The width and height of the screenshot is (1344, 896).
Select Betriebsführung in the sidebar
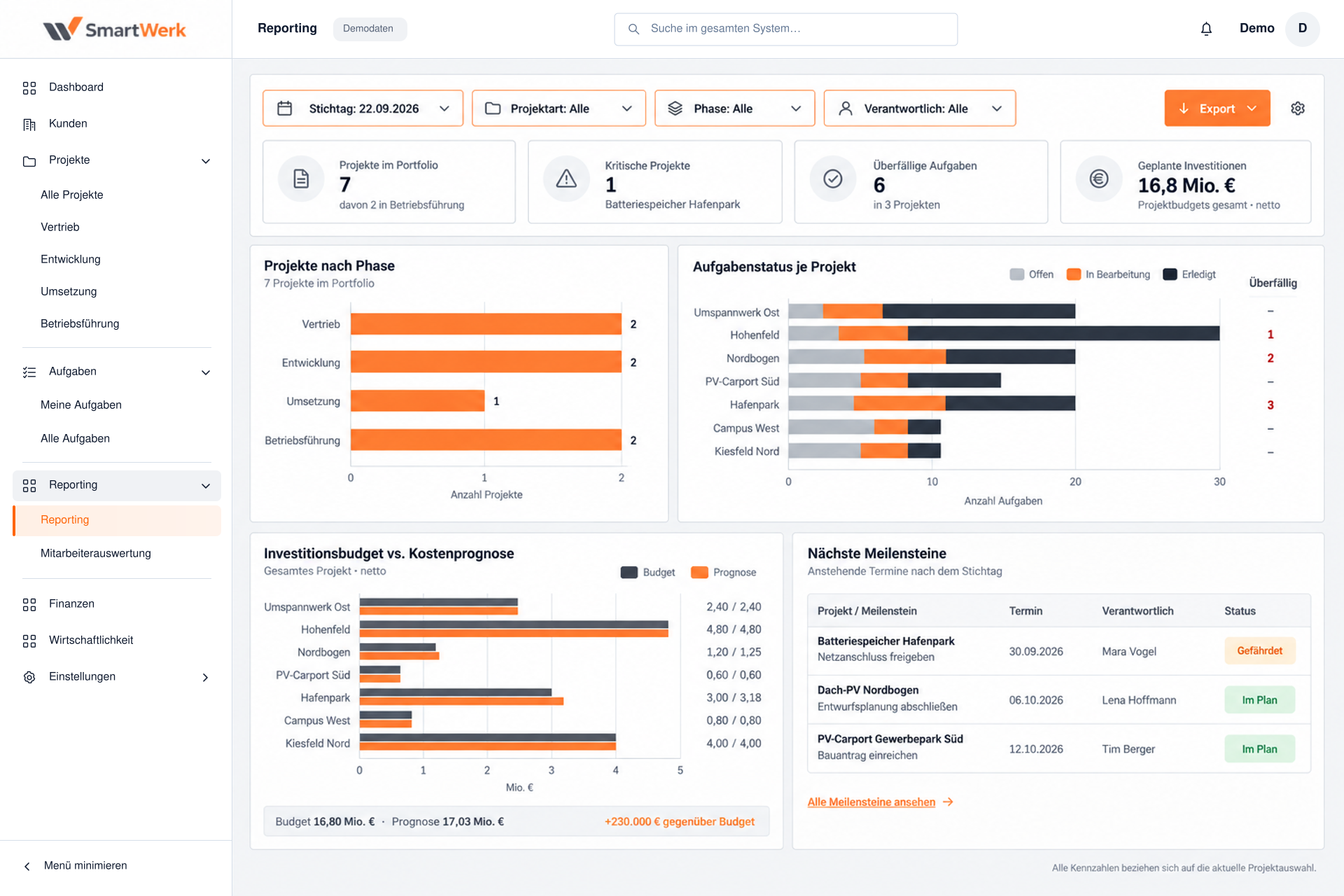pos(80,323)
